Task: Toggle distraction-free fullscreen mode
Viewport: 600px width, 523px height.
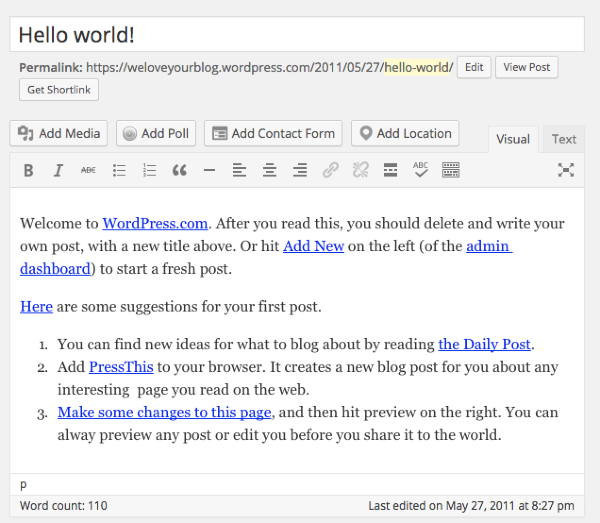Action: (x=566, y=171)
